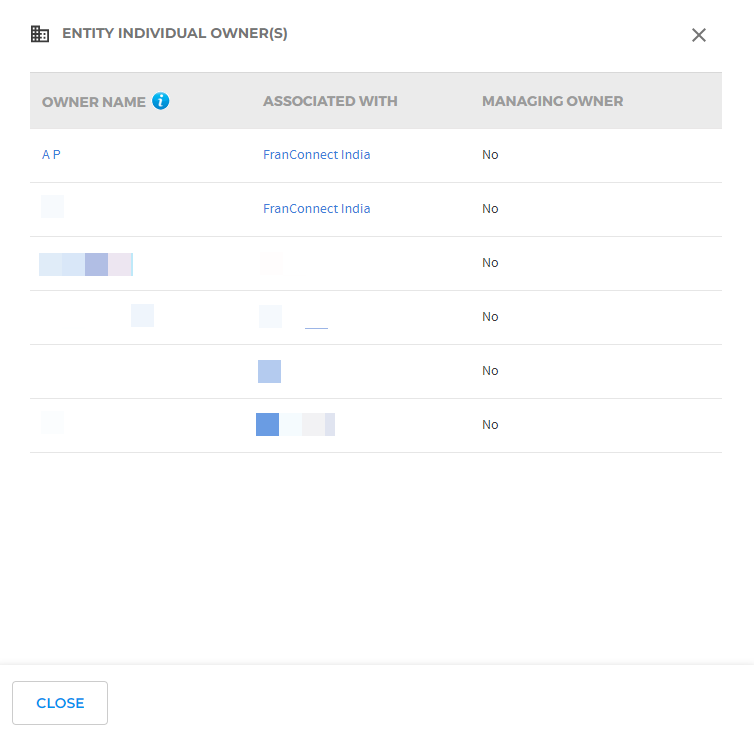Viewport: 754px width, 739px height.
Task: Open the A P owner link
Action: 51,155
